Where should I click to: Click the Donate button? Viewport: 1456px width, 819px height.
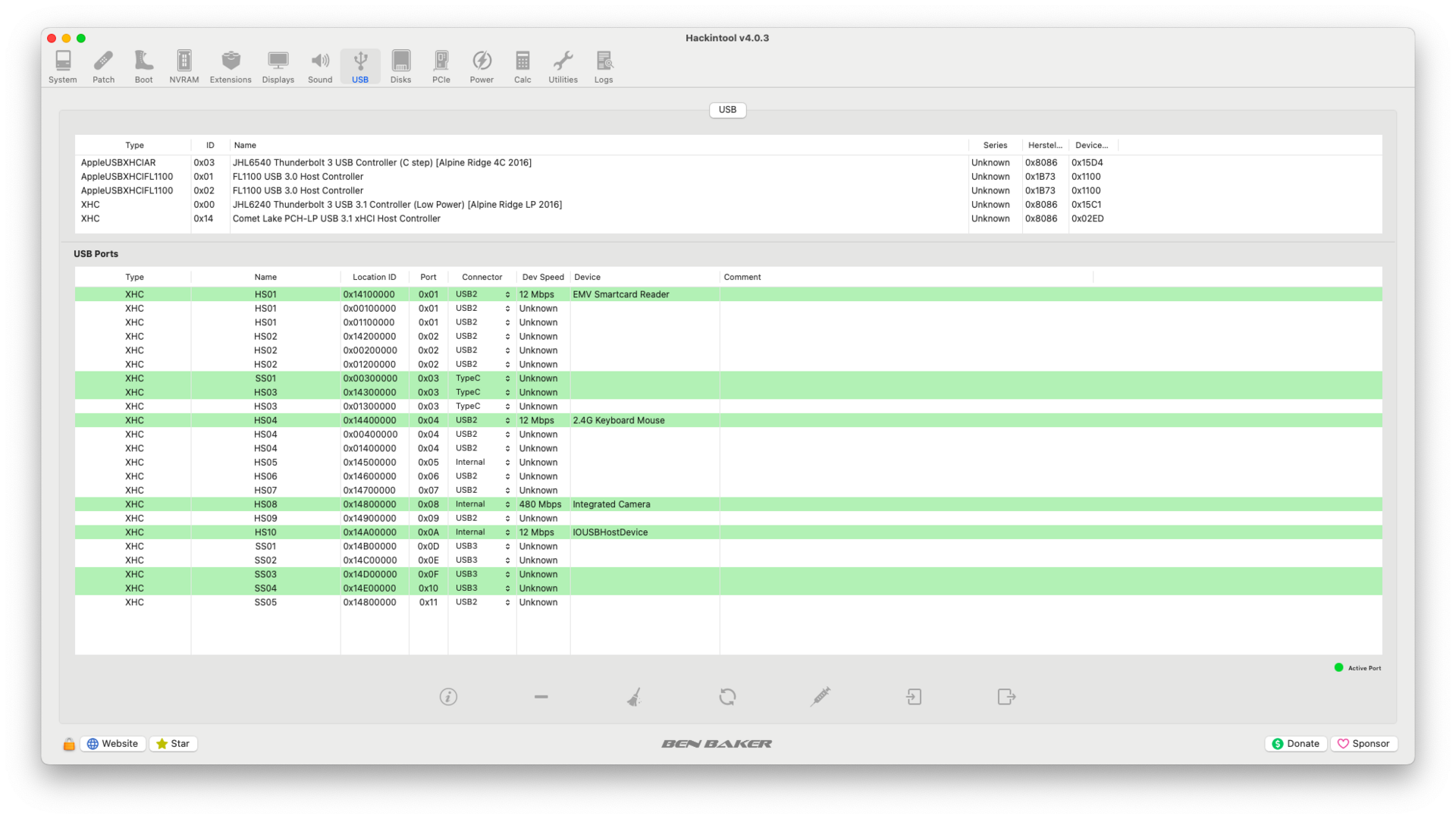[1295, 744]
